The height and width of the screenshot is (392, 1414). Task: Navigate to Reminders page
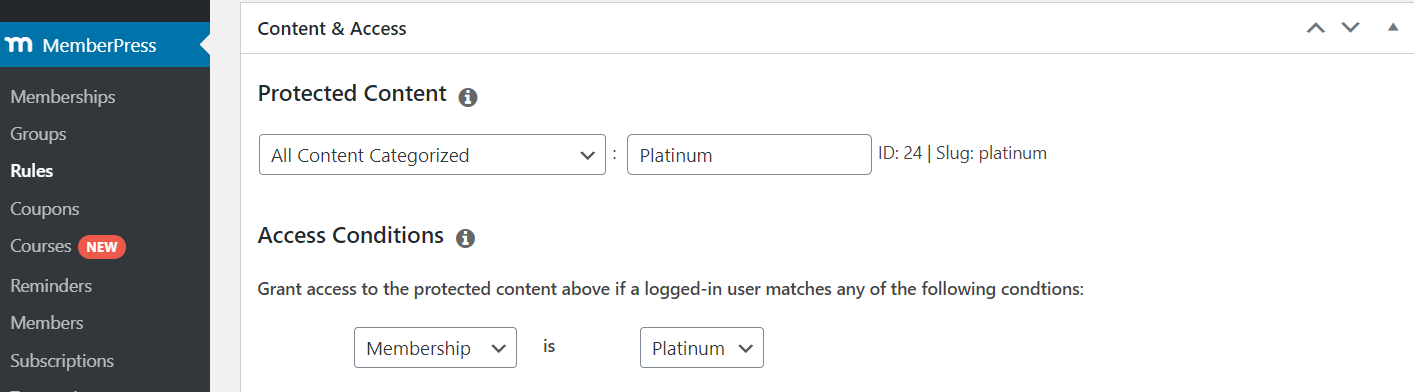[x=50, y=286]
